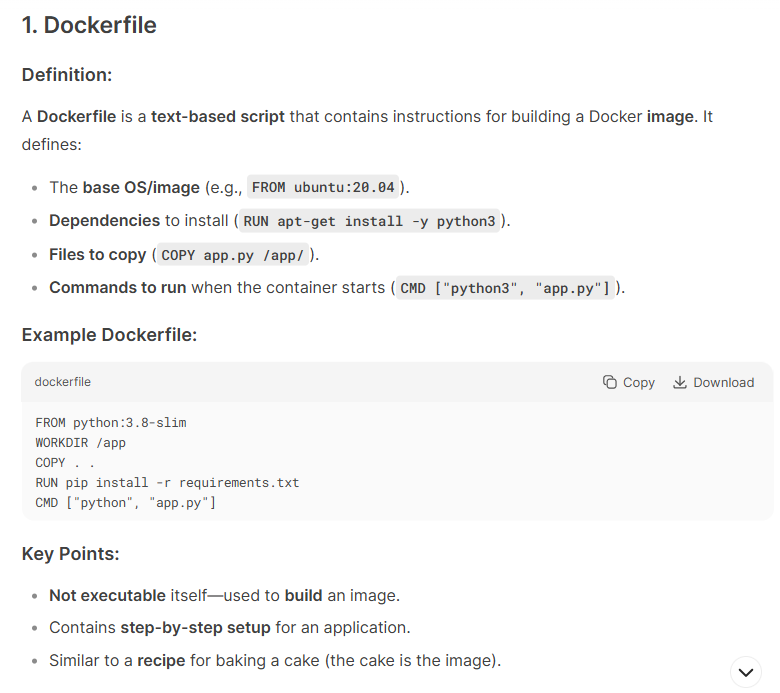Click the '1. Dockerfile' main heading
The width and height of the screenshot is (780, 693).
89,25
